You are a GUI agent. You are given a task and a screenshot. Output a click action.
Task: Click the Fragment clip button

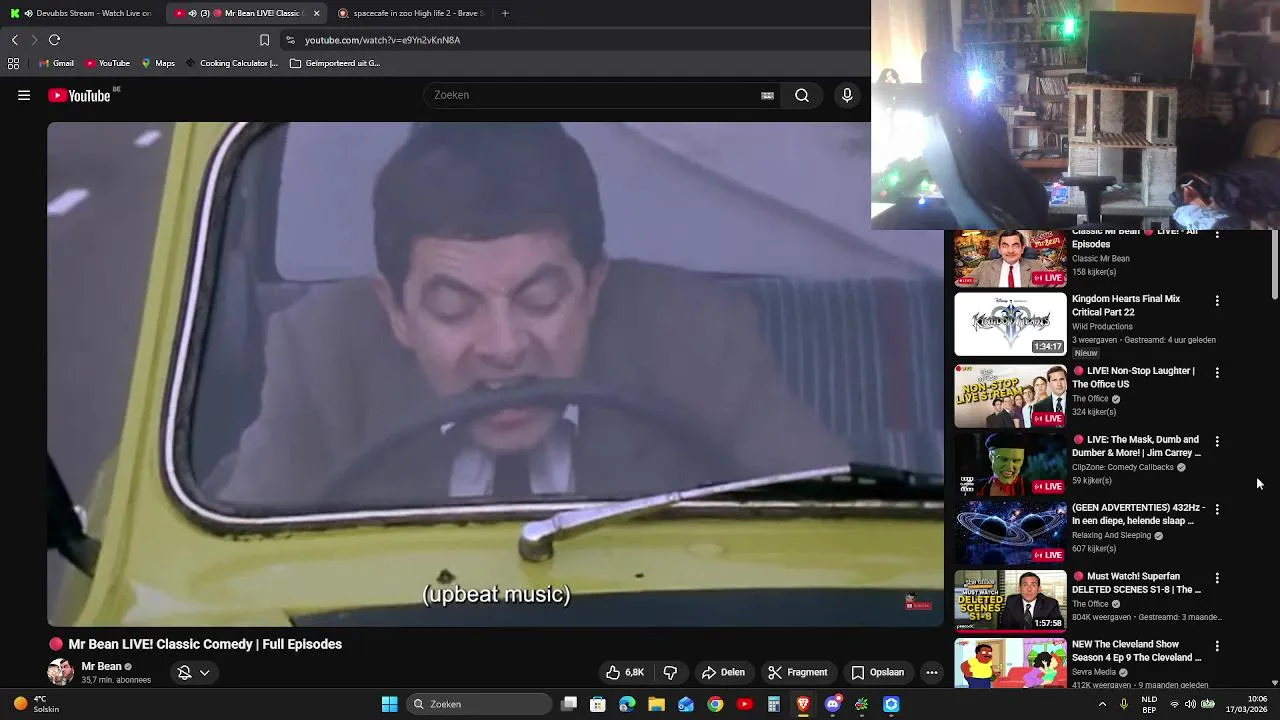[798, 673]
